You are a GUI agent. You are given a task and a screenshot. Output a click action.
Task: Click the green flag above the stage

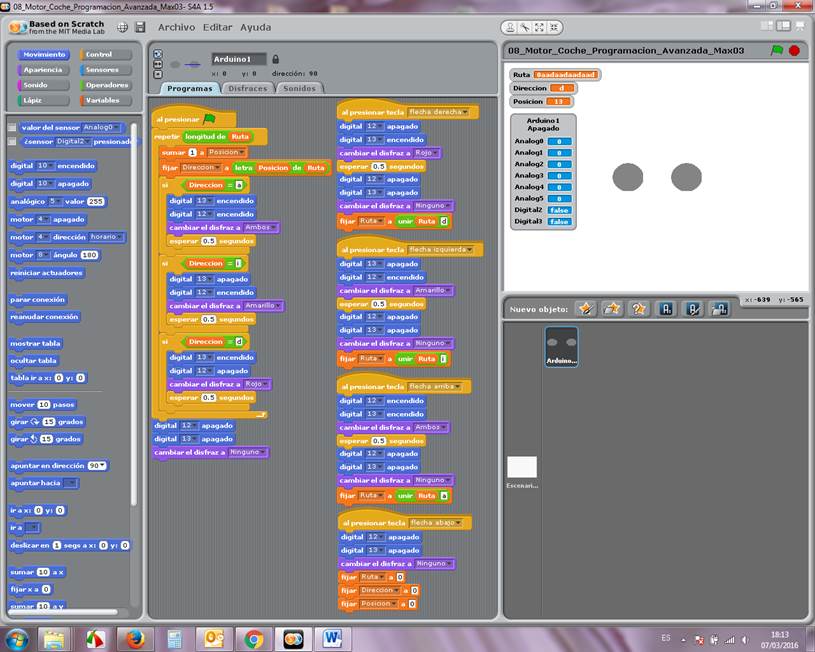(777, 50)
